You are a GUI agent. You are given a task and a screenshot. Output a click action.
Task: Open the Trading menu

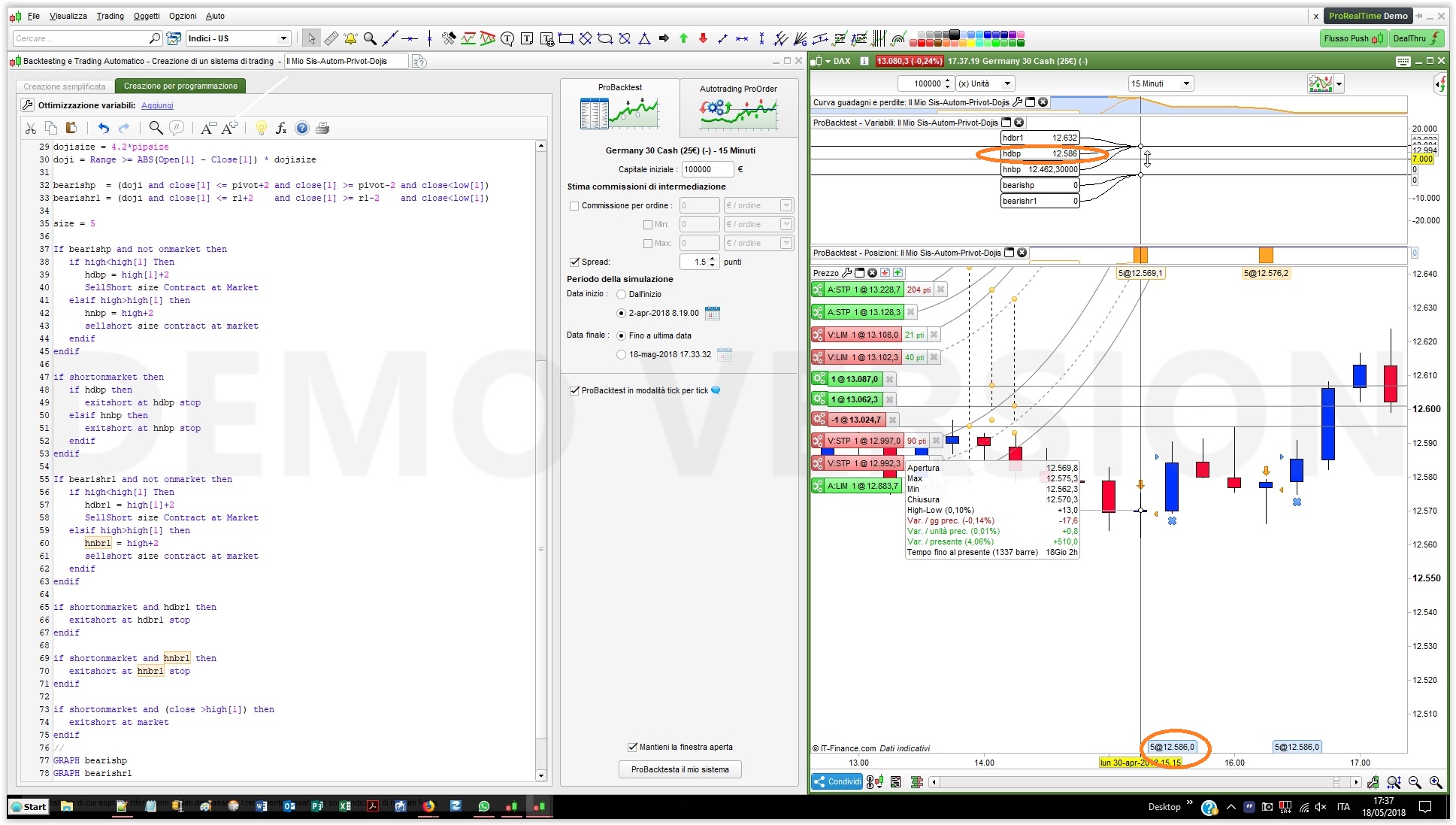110,16
